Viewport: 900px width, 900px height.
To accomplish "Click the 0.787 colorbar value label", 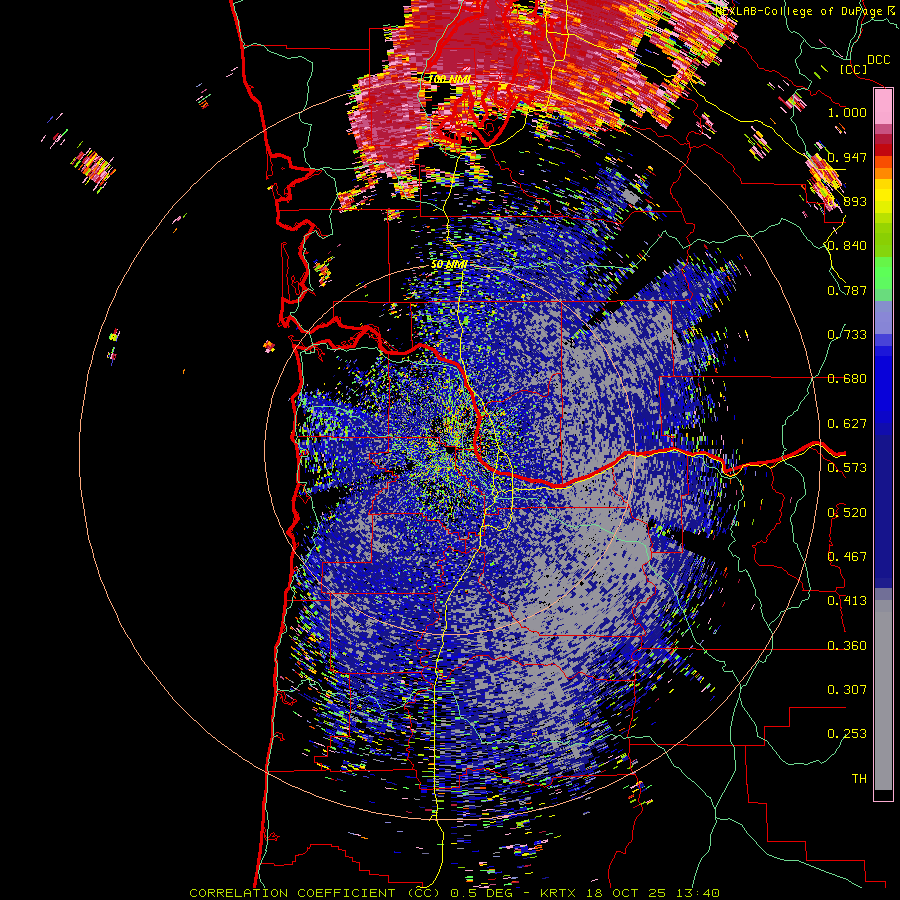I will (x=847, y=290).
